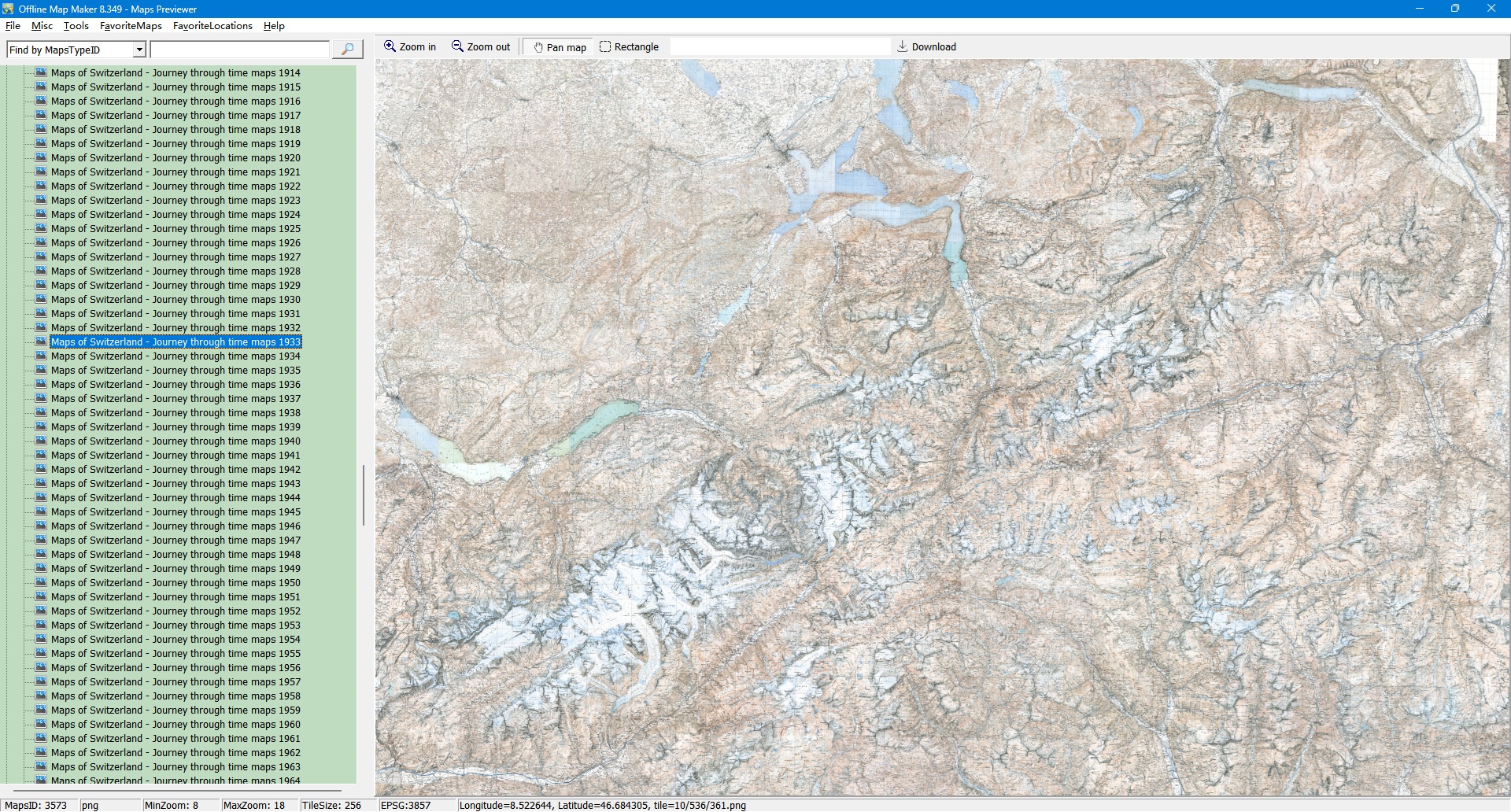Open the Find by MapsTypeID dropdown

point(139,50)
